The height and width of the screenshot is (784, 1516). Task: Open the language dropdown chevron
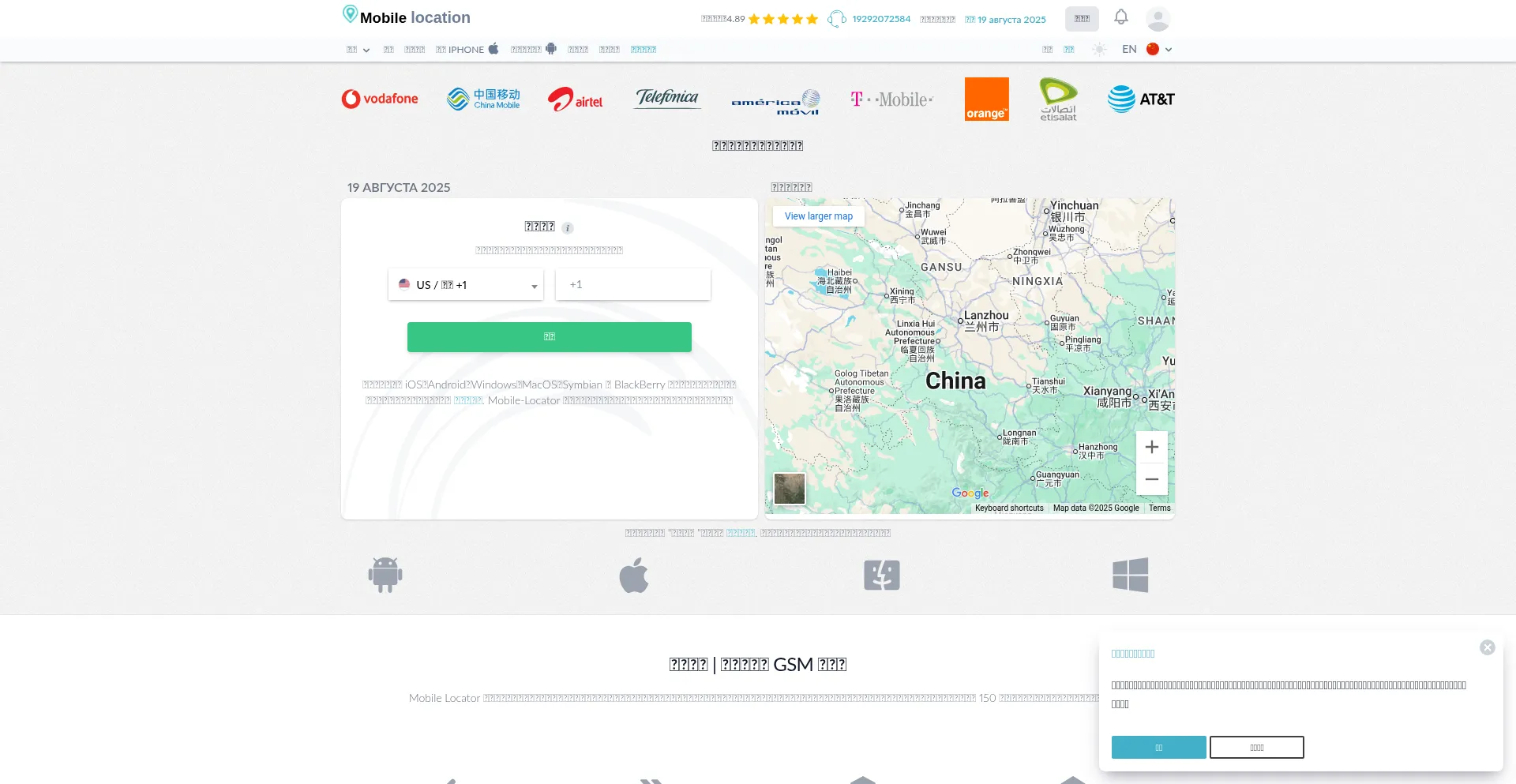[1169, 49]
